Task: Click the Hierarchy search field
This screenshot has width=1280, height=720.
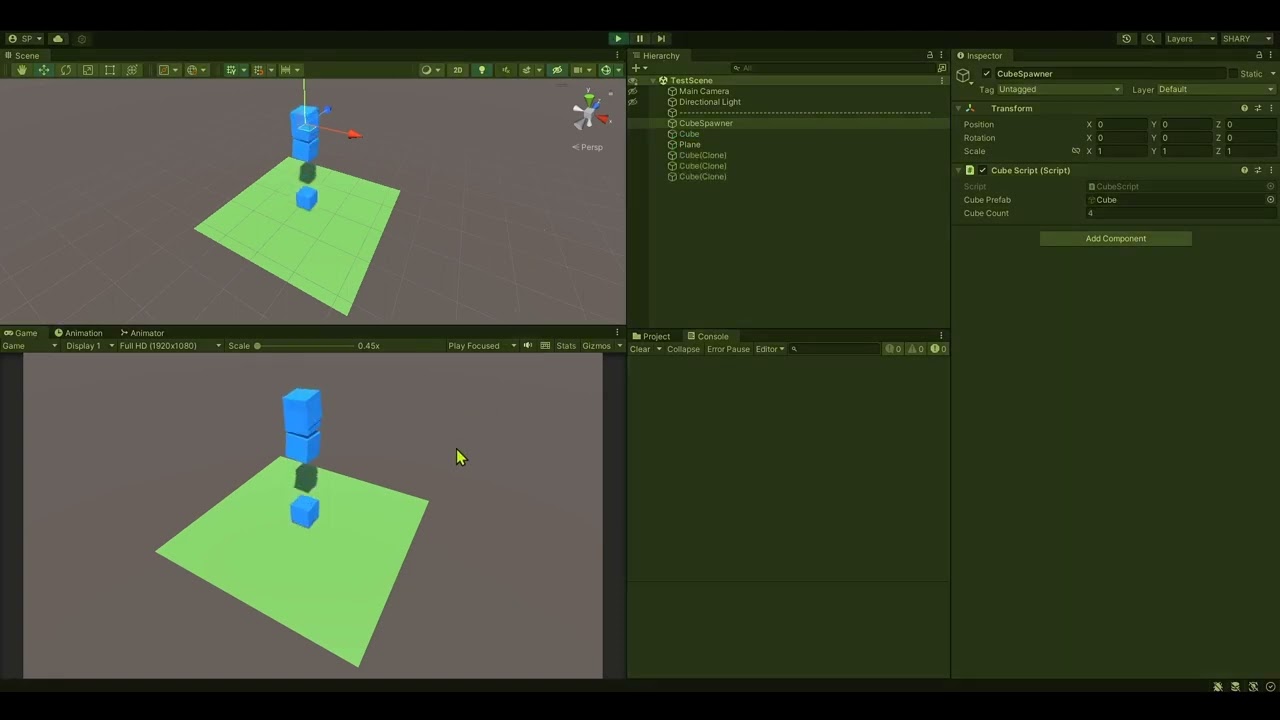Action: [832, 68]
